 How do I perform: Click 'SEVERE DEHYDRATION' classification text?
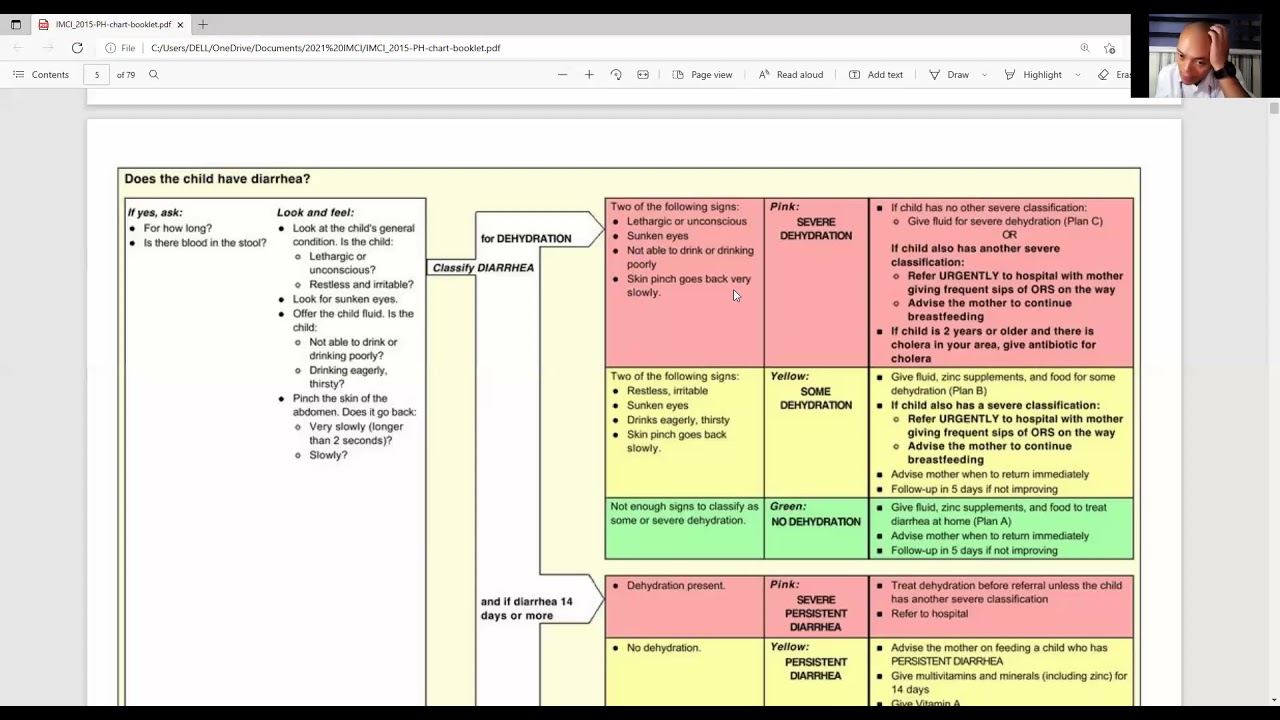click(816, 229)
